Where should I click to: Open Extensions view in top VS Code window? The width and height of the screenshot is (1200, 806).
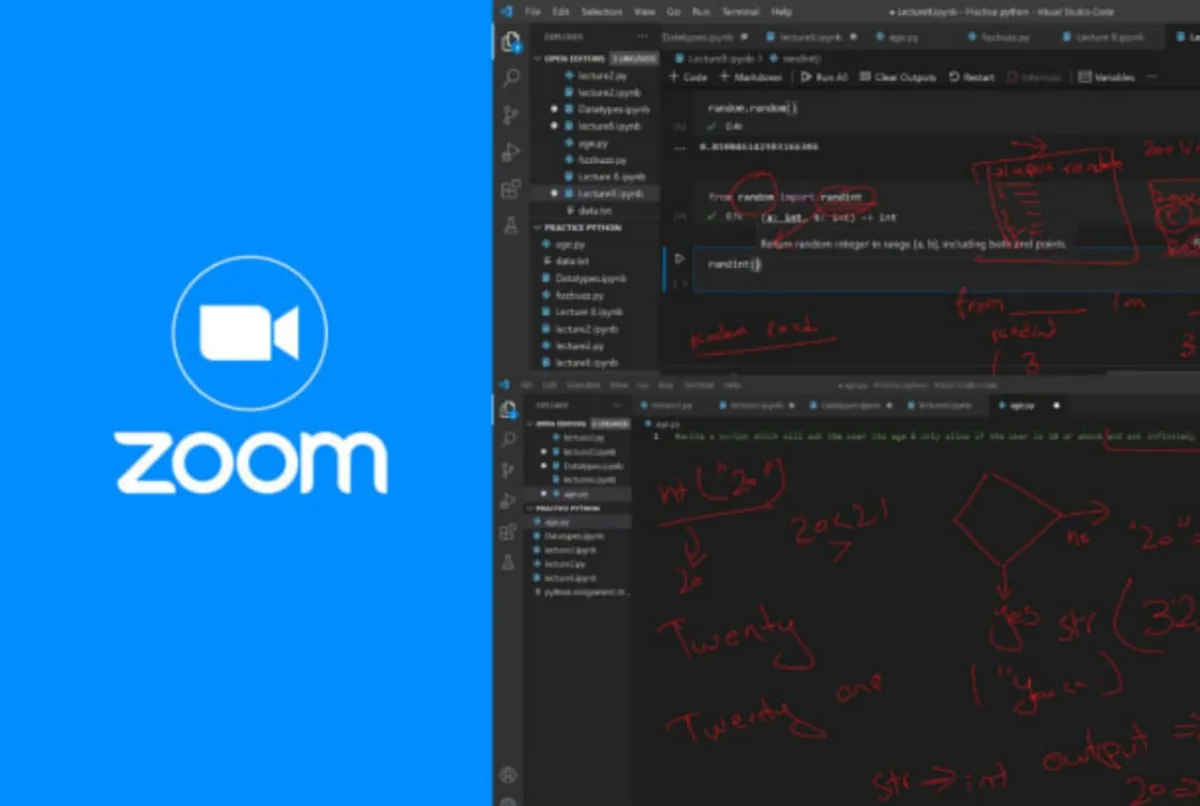tap(511, 188)
